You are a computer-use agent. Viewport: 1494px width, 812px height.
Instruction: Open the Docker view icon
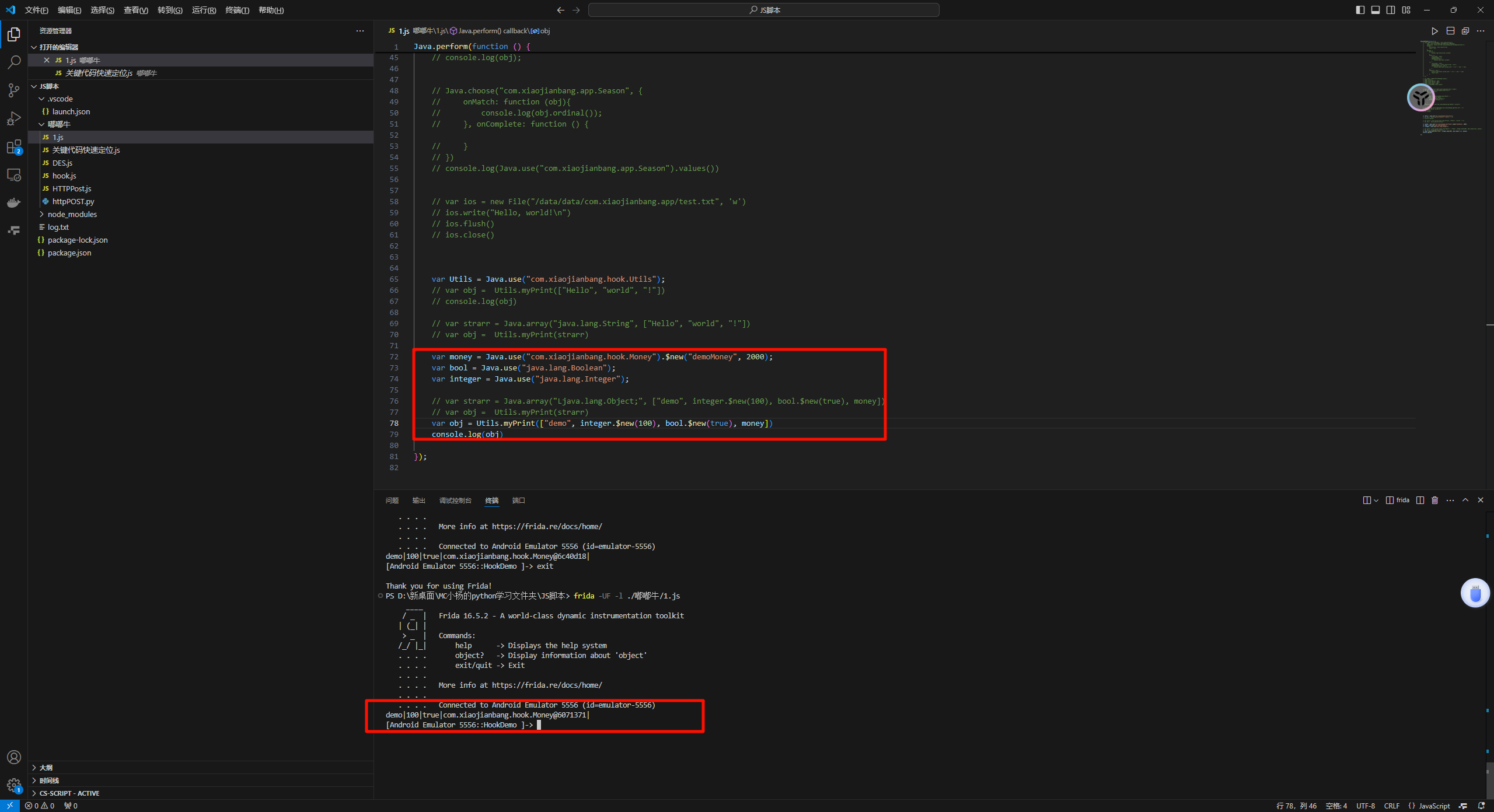click(x=14, y=203)
